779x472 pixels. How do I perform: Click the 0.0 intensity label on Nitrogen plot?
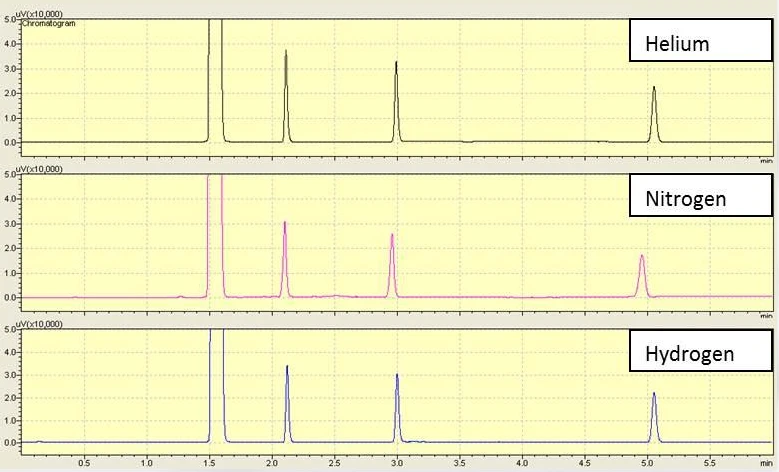[10, 298]
